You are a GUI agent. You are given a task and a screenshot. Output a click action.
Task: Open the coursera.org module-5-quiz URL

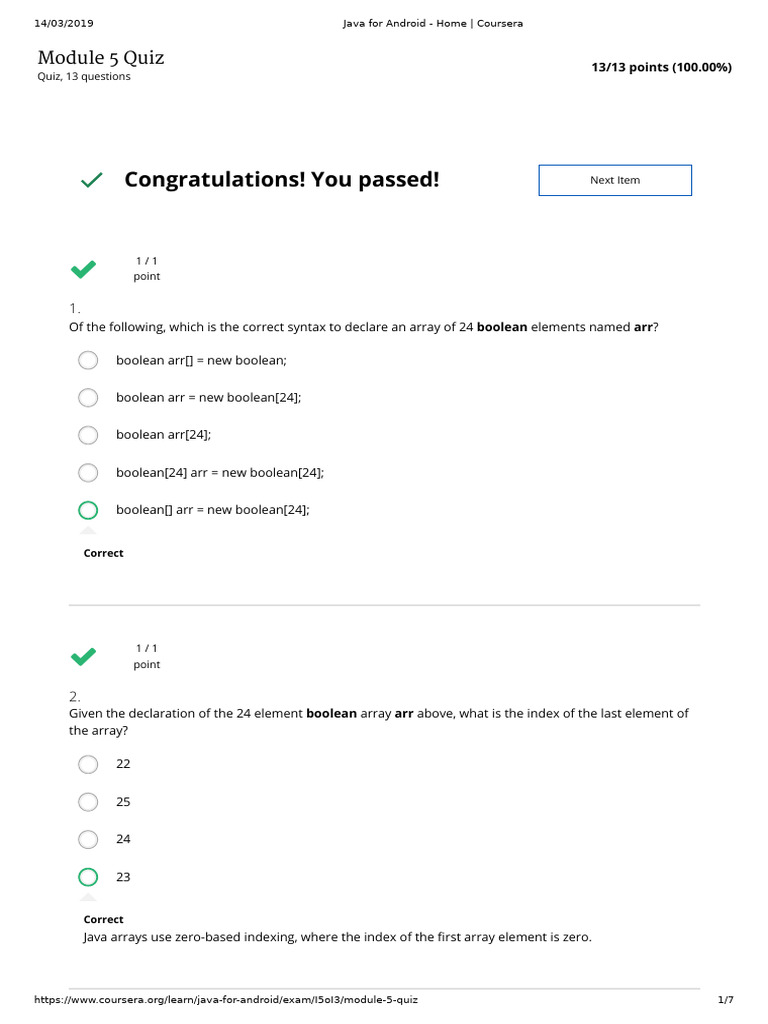(226, 1000)
